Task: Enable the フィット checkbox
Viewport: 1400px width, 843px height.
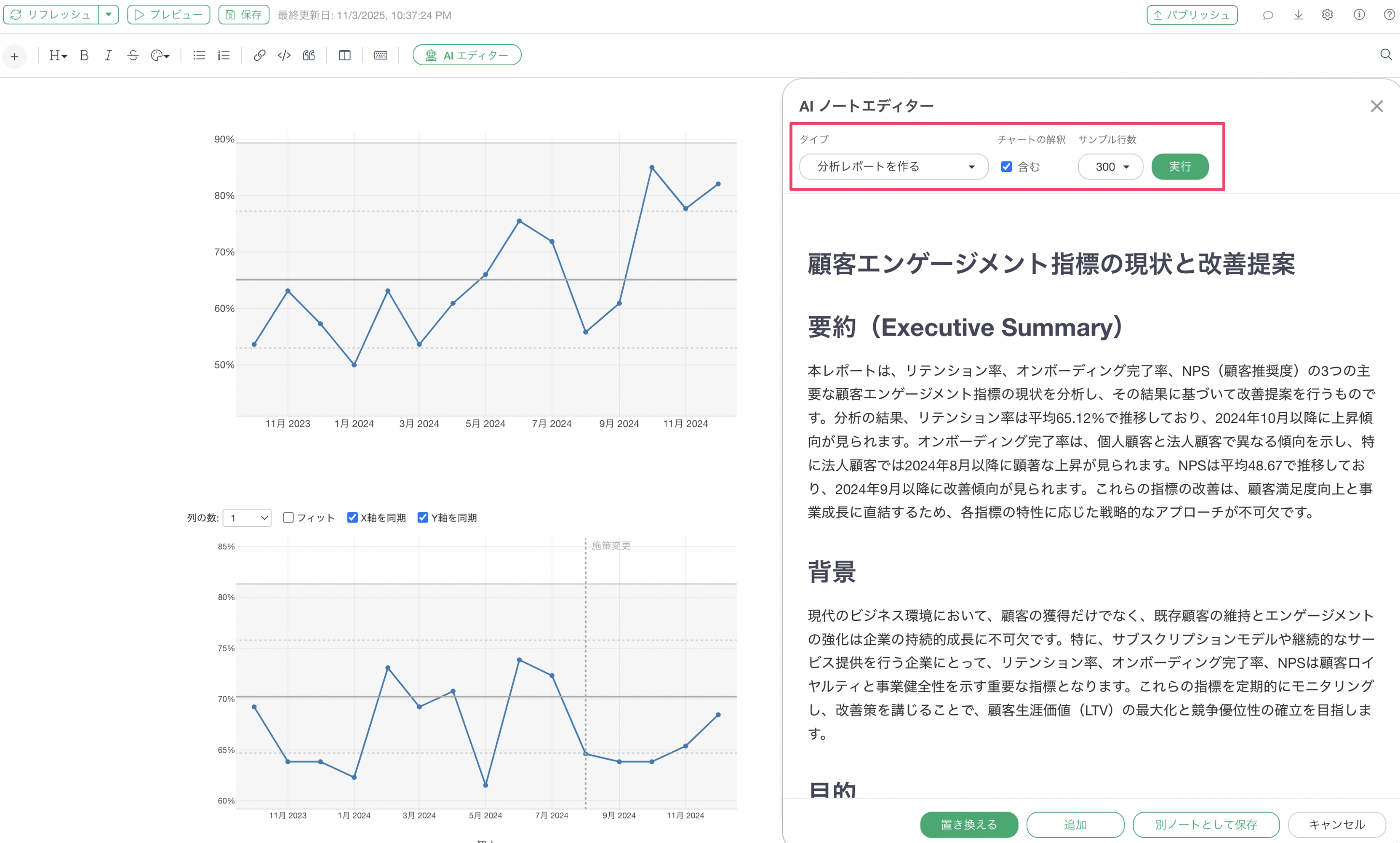Action: (289, 518)
